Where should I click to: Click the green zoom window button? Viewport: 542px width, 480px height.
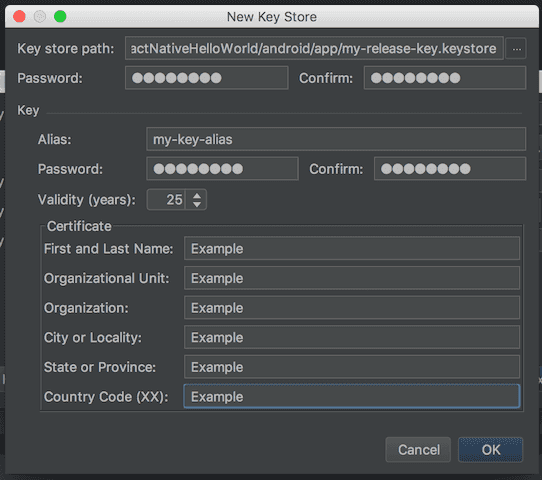coord(60,16)
